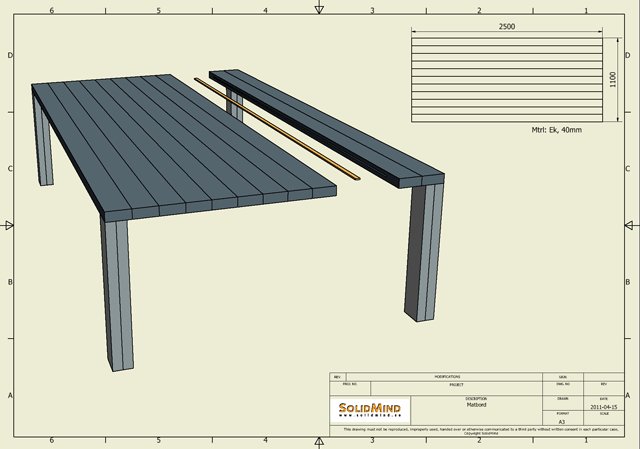Select the 2D top view of the tabletop
The height and width of the screenshot is (449, 640).
point(507,80)
